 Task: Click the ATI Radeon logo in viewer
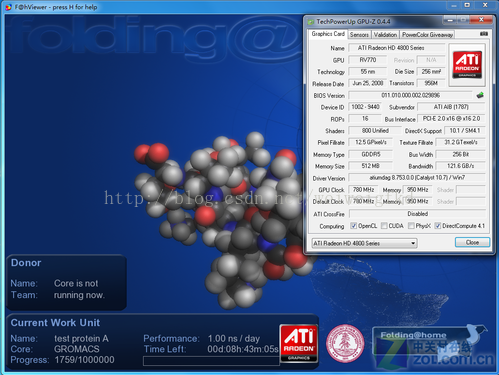(x=299, y=343)
